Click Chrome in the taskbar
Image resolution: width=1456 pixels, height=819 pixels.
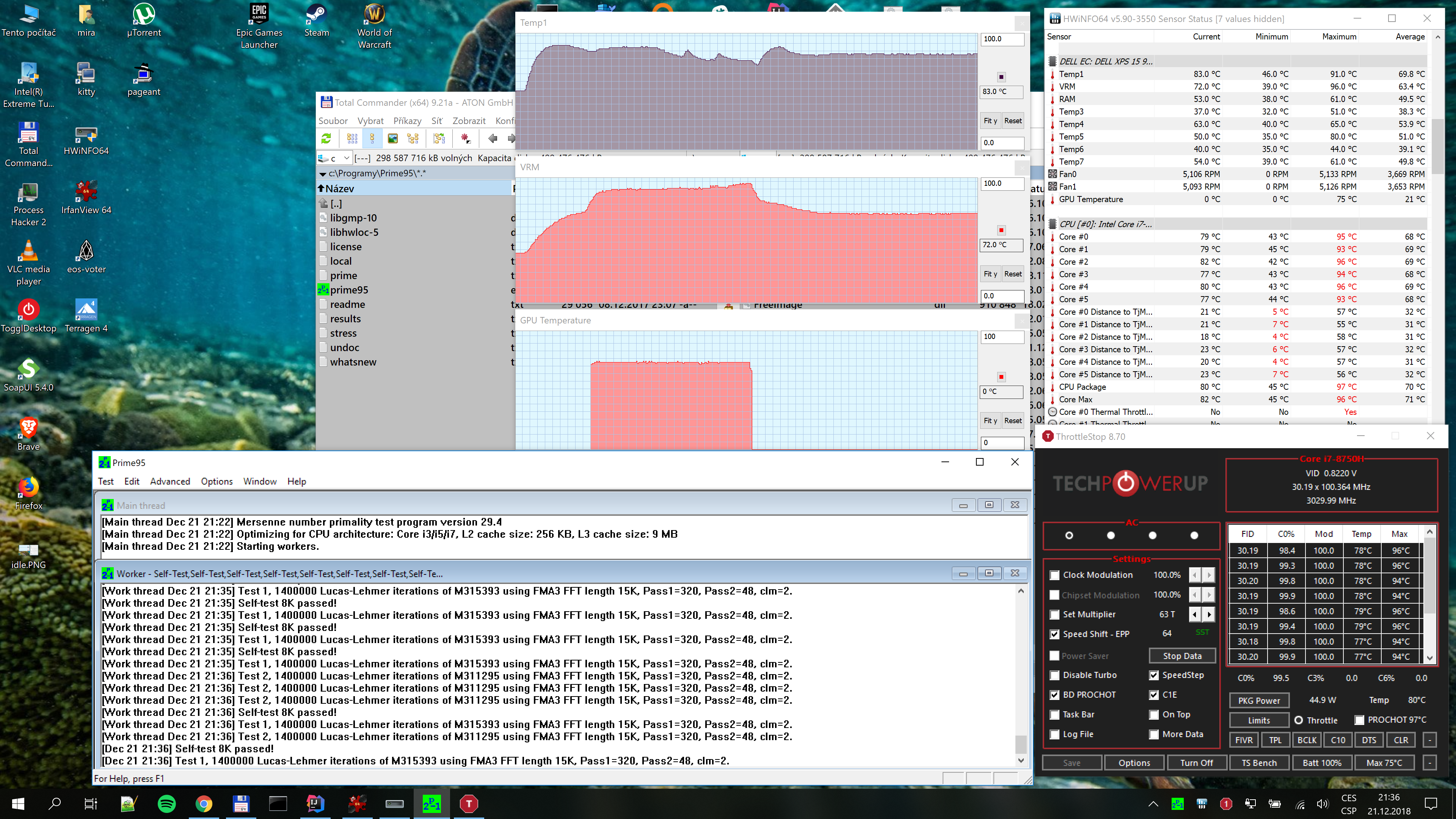(x=204, y=804)
